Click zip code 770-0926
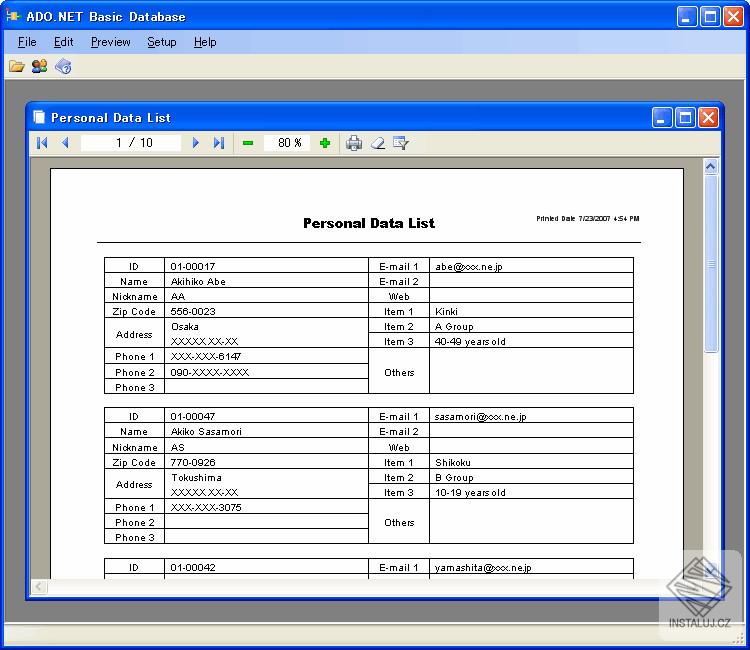This screenshot has width=750, height=650. click(x=193, y=463)
